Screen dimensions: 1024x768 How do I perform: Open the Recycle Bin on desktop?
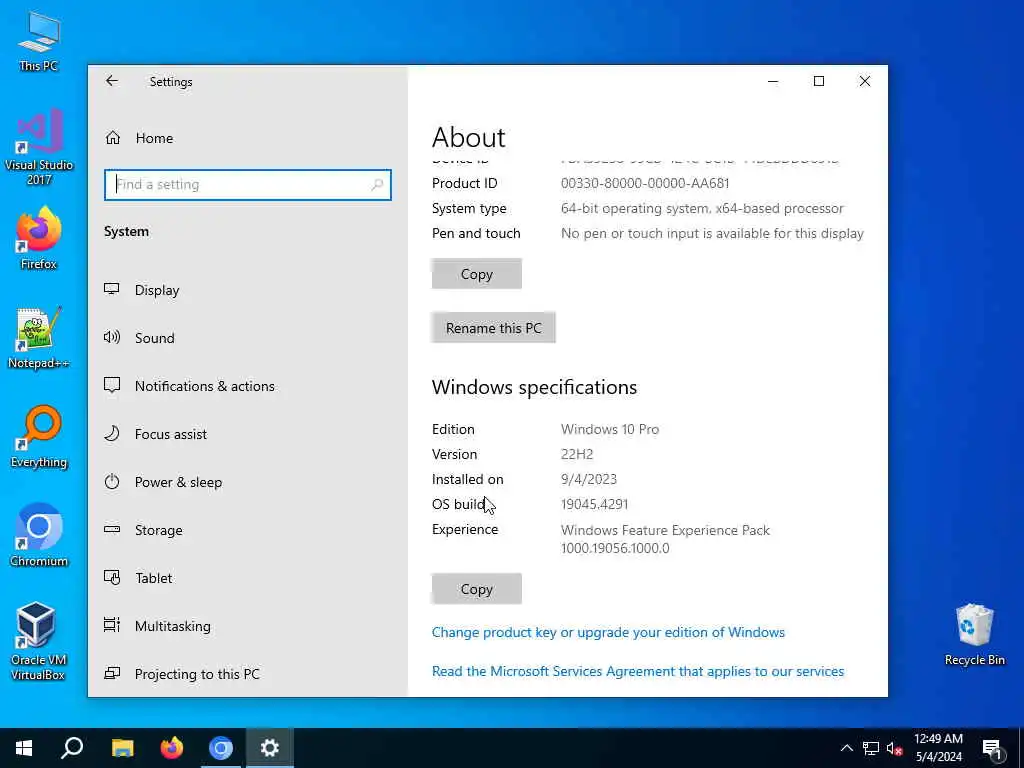click(974, 635)
